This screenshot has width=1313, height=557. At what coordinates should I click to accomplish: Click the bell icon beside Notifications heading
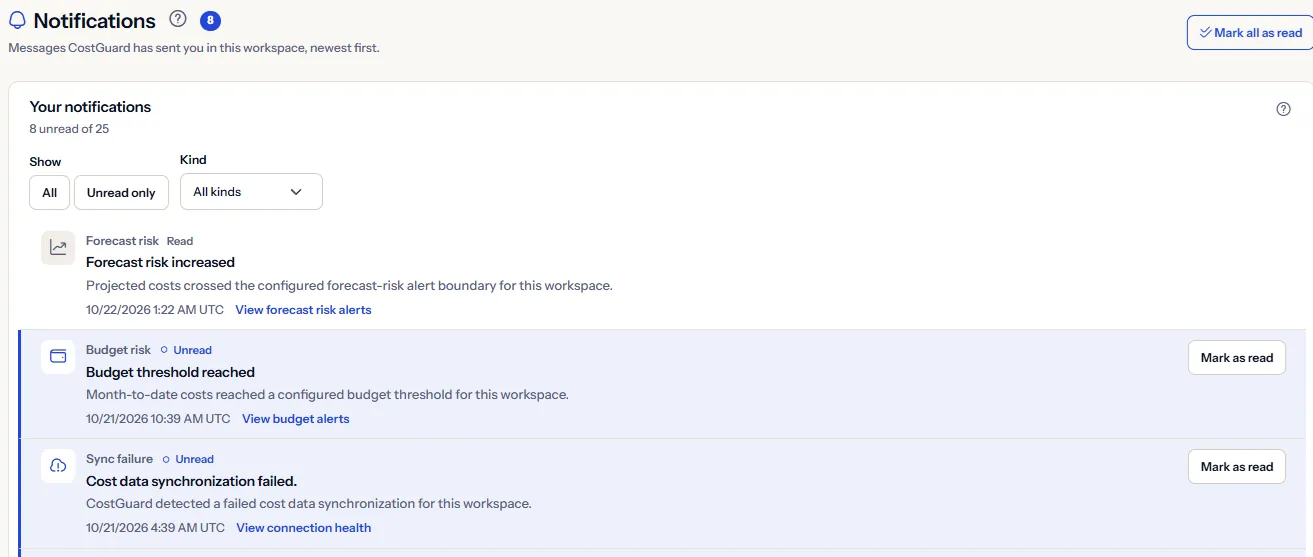point(17,21)
